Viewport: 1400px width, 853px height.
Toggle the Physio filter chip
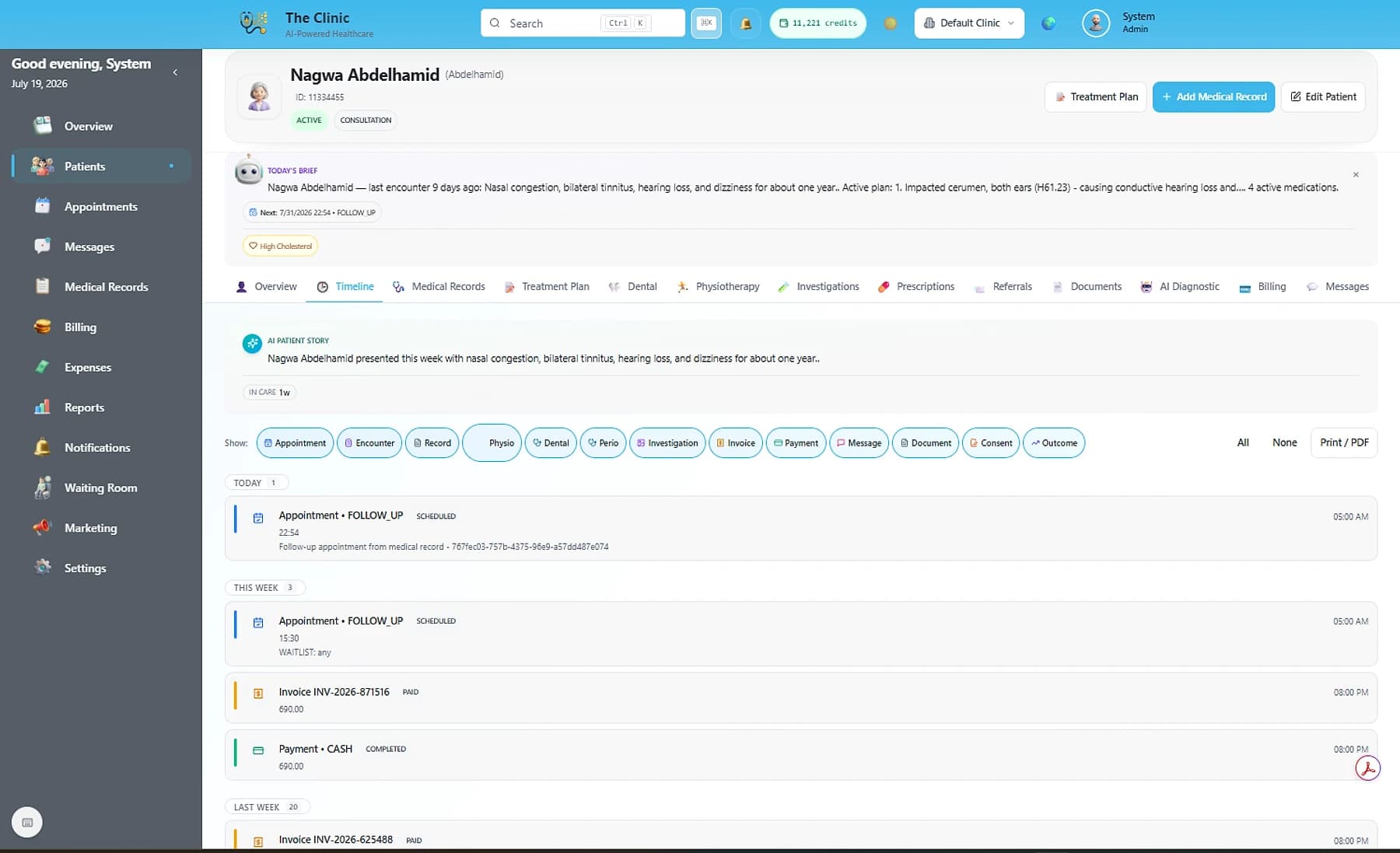[492, 443]
